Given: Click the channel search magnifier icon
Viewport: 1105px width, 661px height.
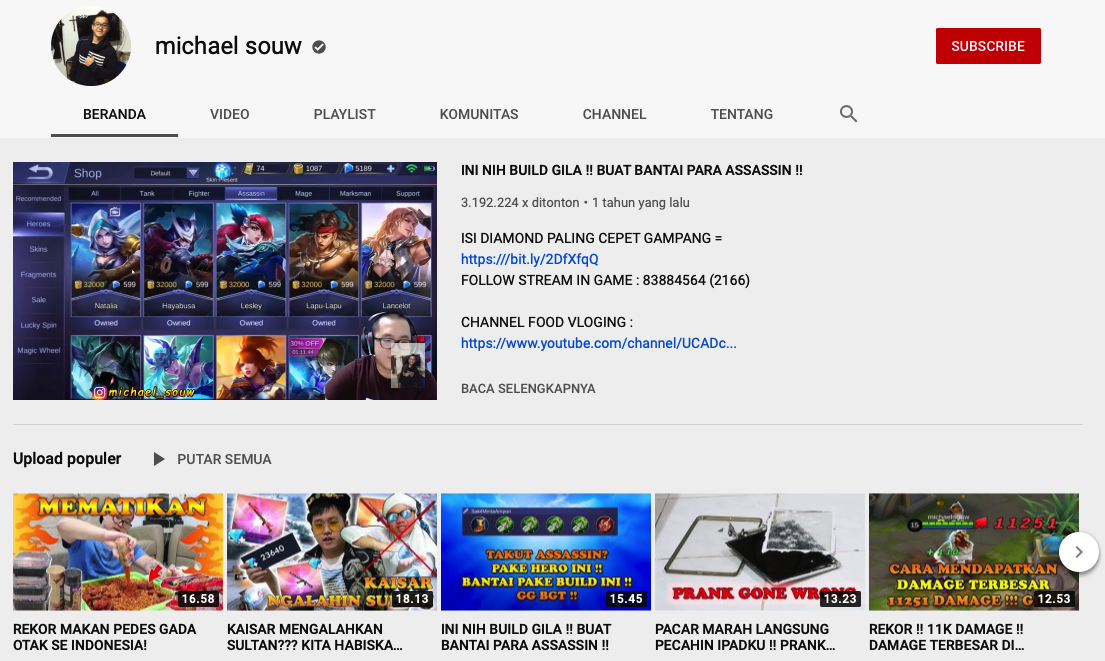Looking at the screenshot, I should [x=848, y=114].
